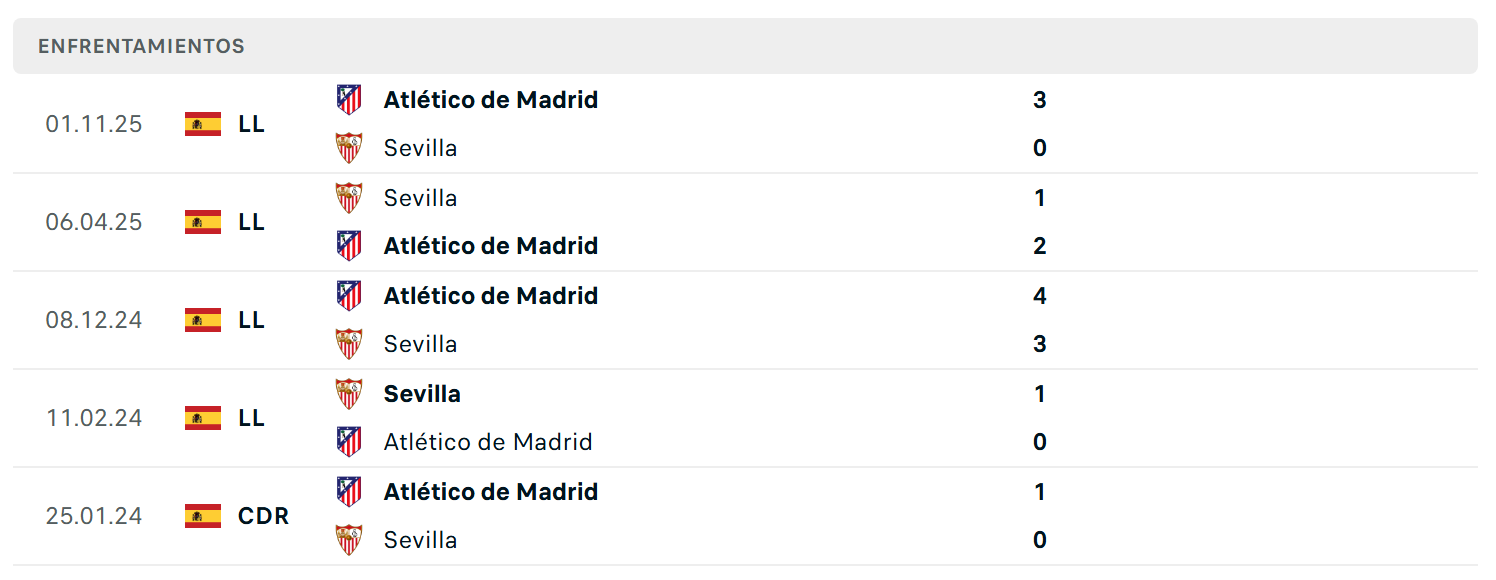This screenshot has height=580, width=1496.
Task: Click Spain flag next to CDR competition
Action: point(203,516)
